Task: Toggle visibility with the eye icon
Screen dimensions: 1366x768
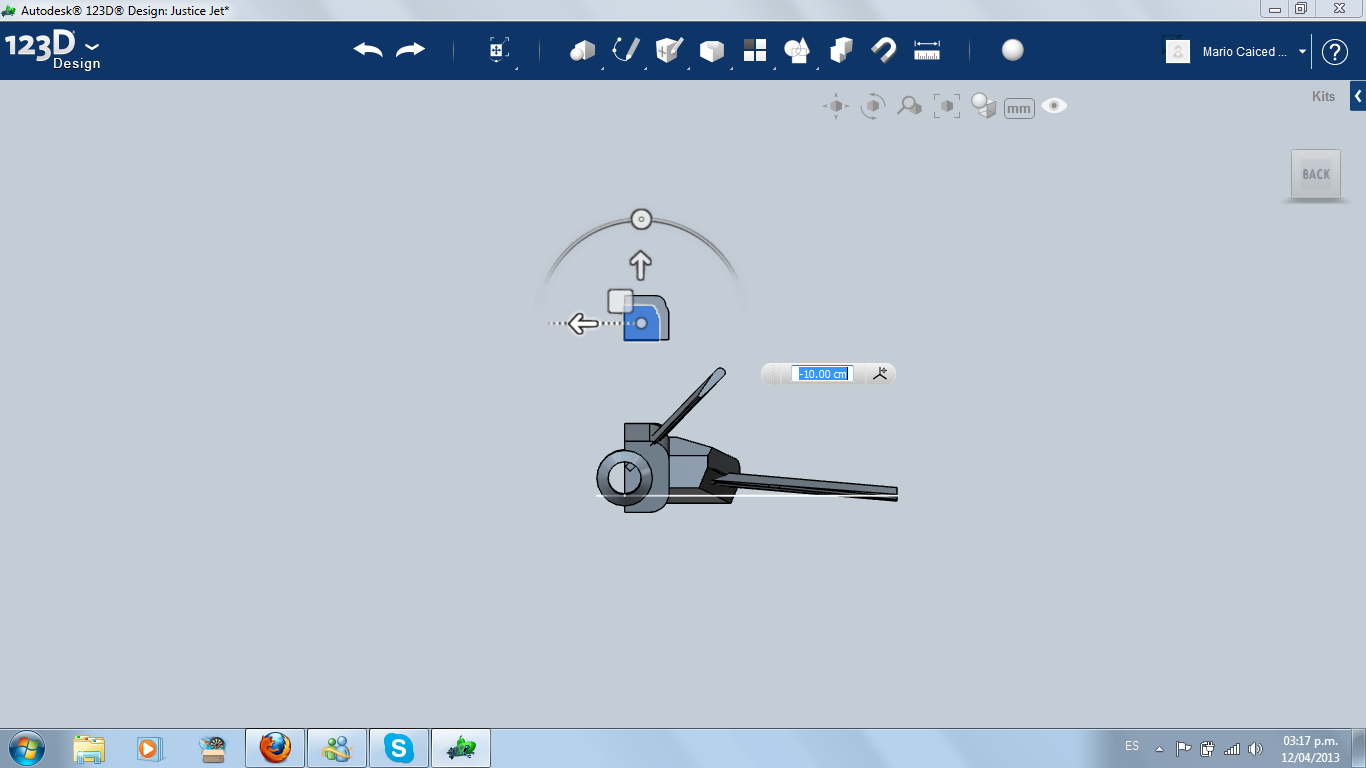Action: point(1054,106)
